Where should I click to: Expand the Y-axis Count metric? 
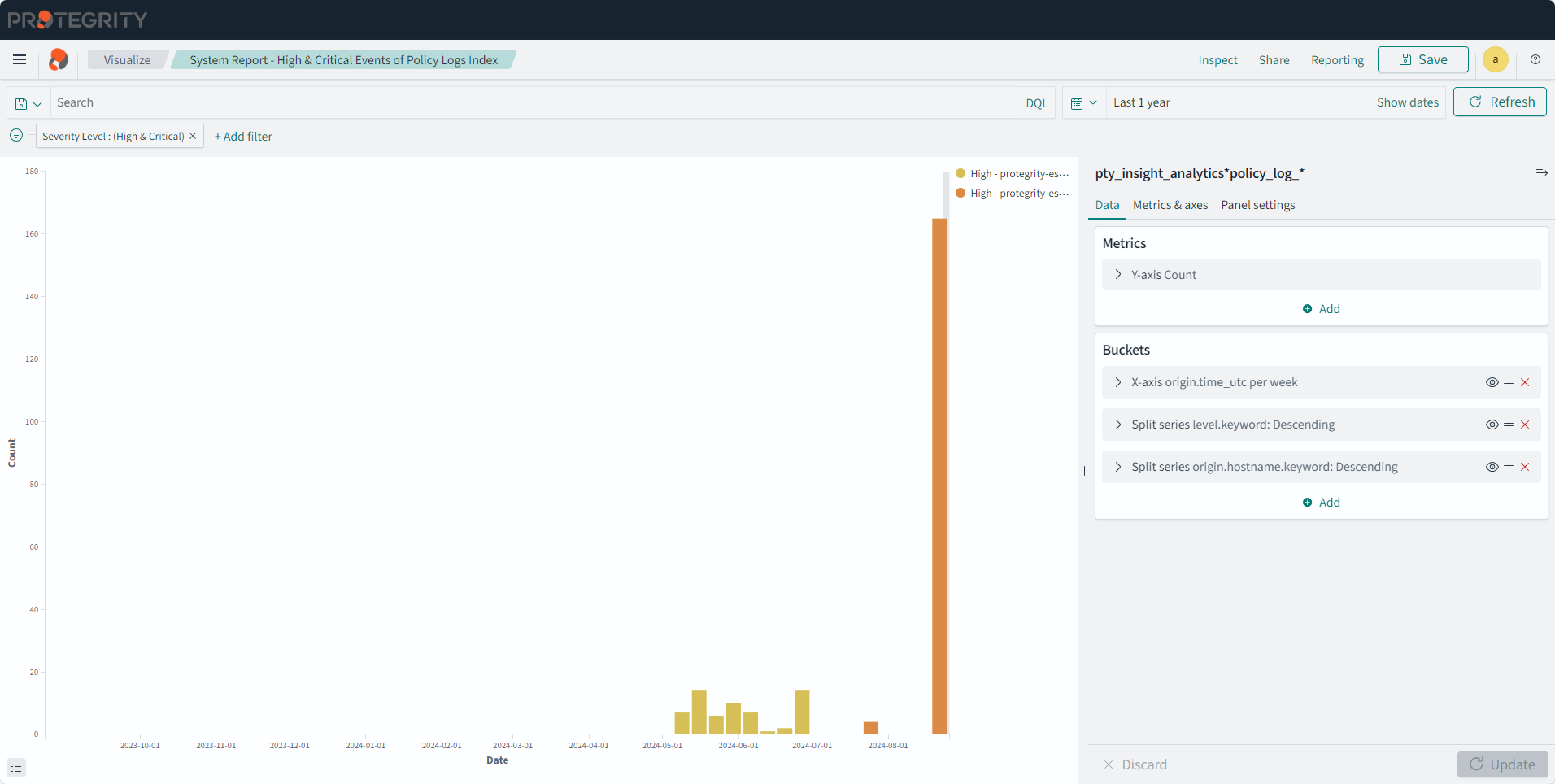pos(1118,275)
